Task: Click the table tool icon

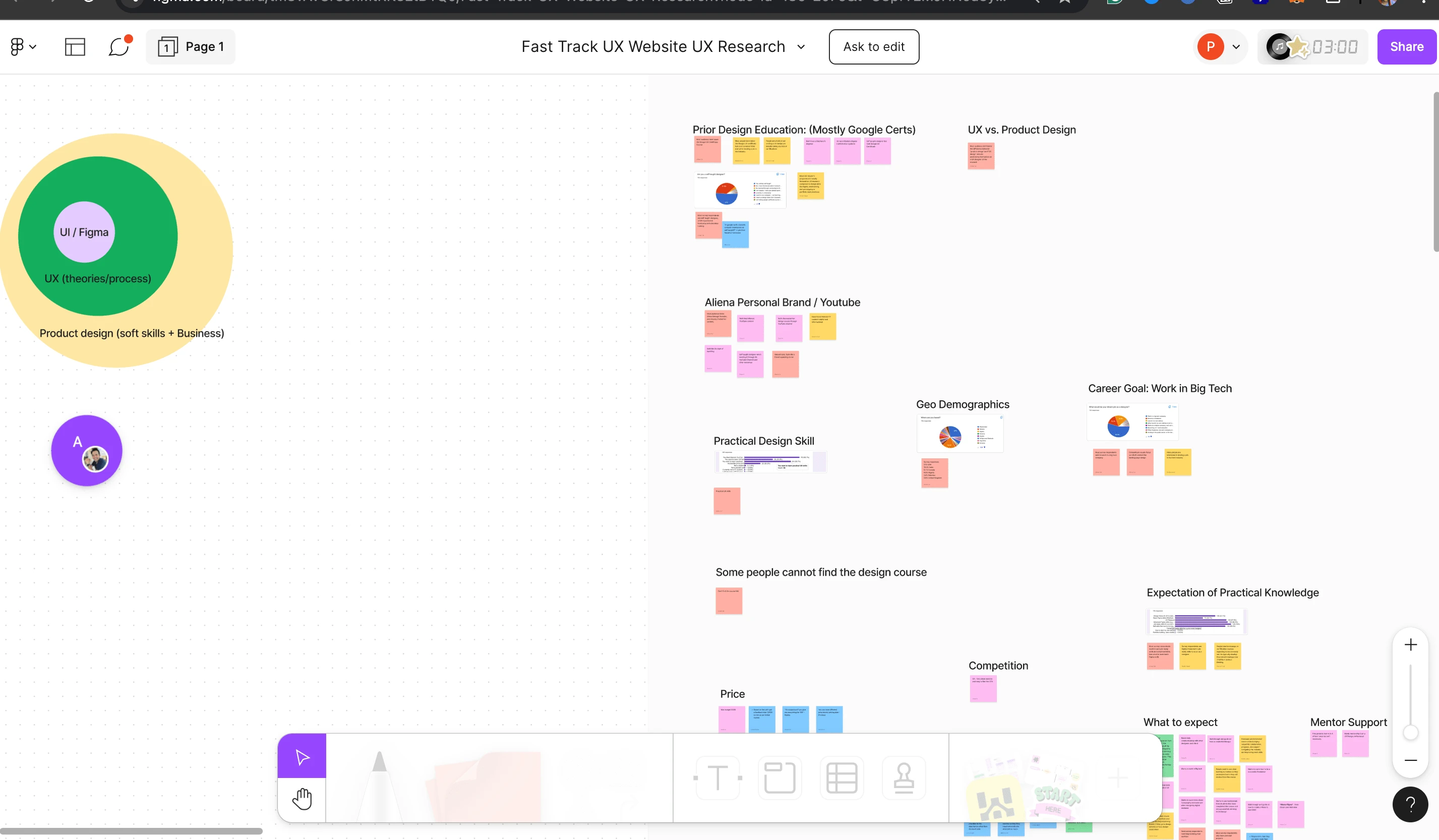Action: pos(840,777)
